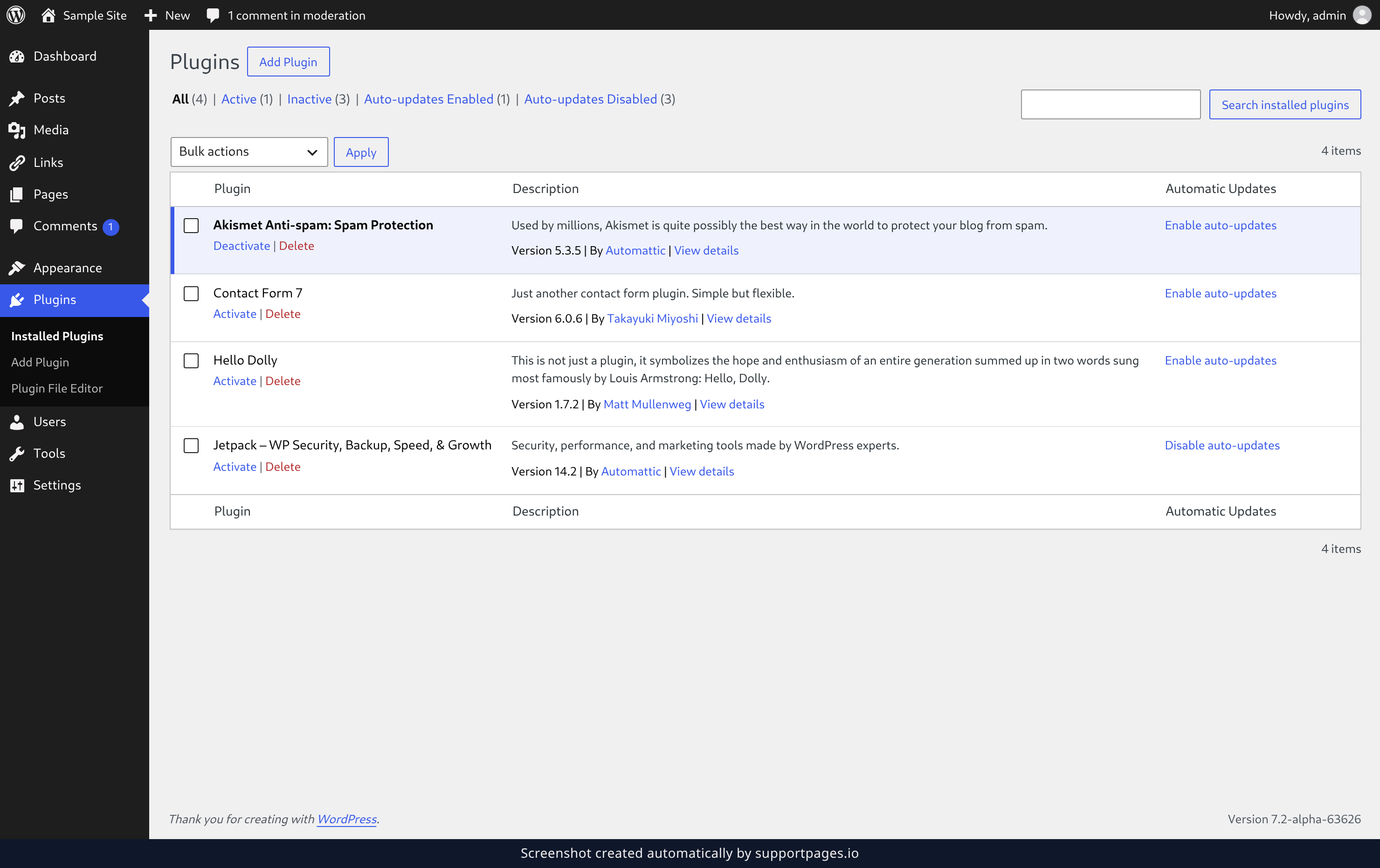Focus the plugin search input field
Screen dimensions: 1380x868
(x=1110, y=104)
